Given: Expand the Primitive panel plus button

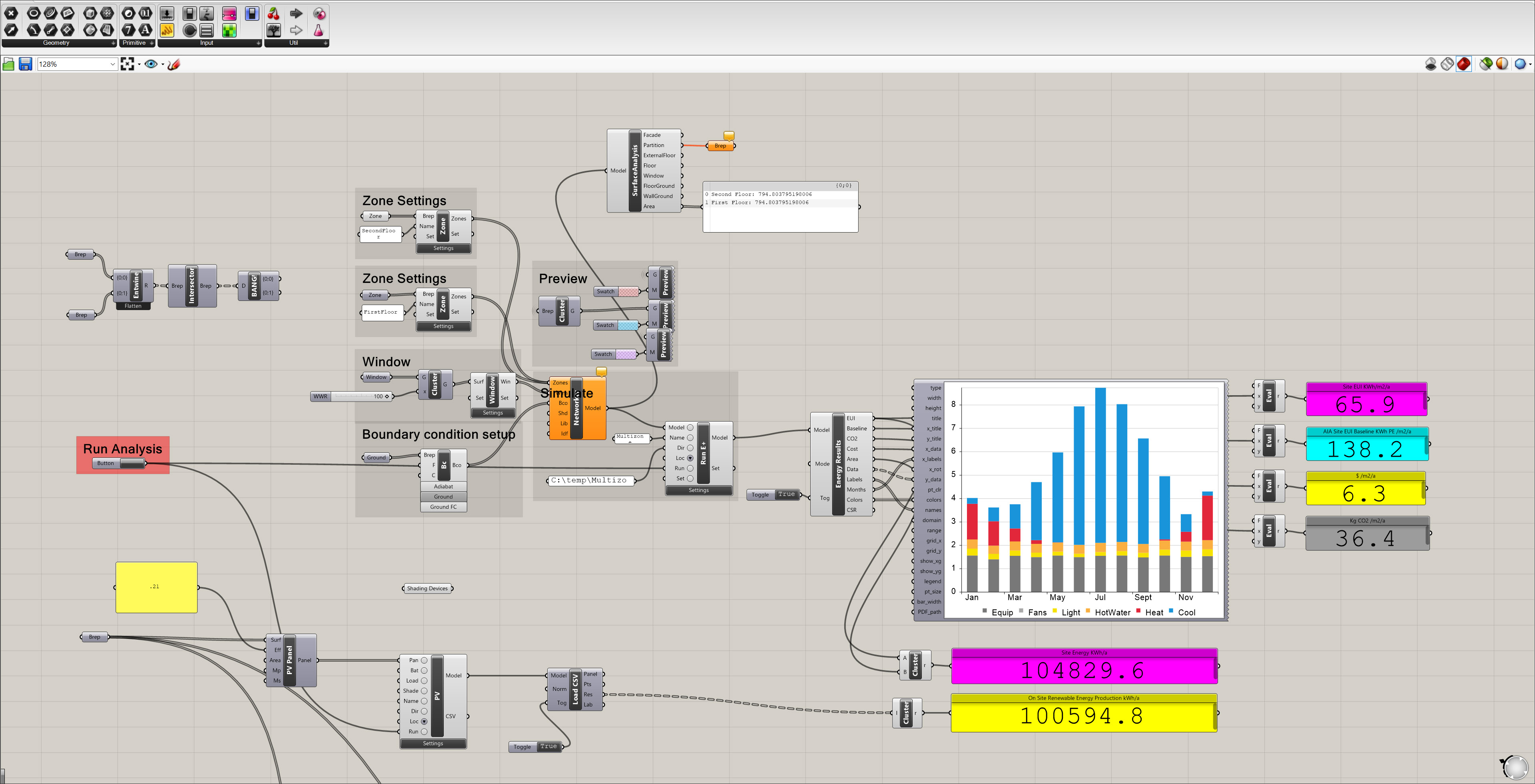Looking at the screenshot, I should 152,43.
